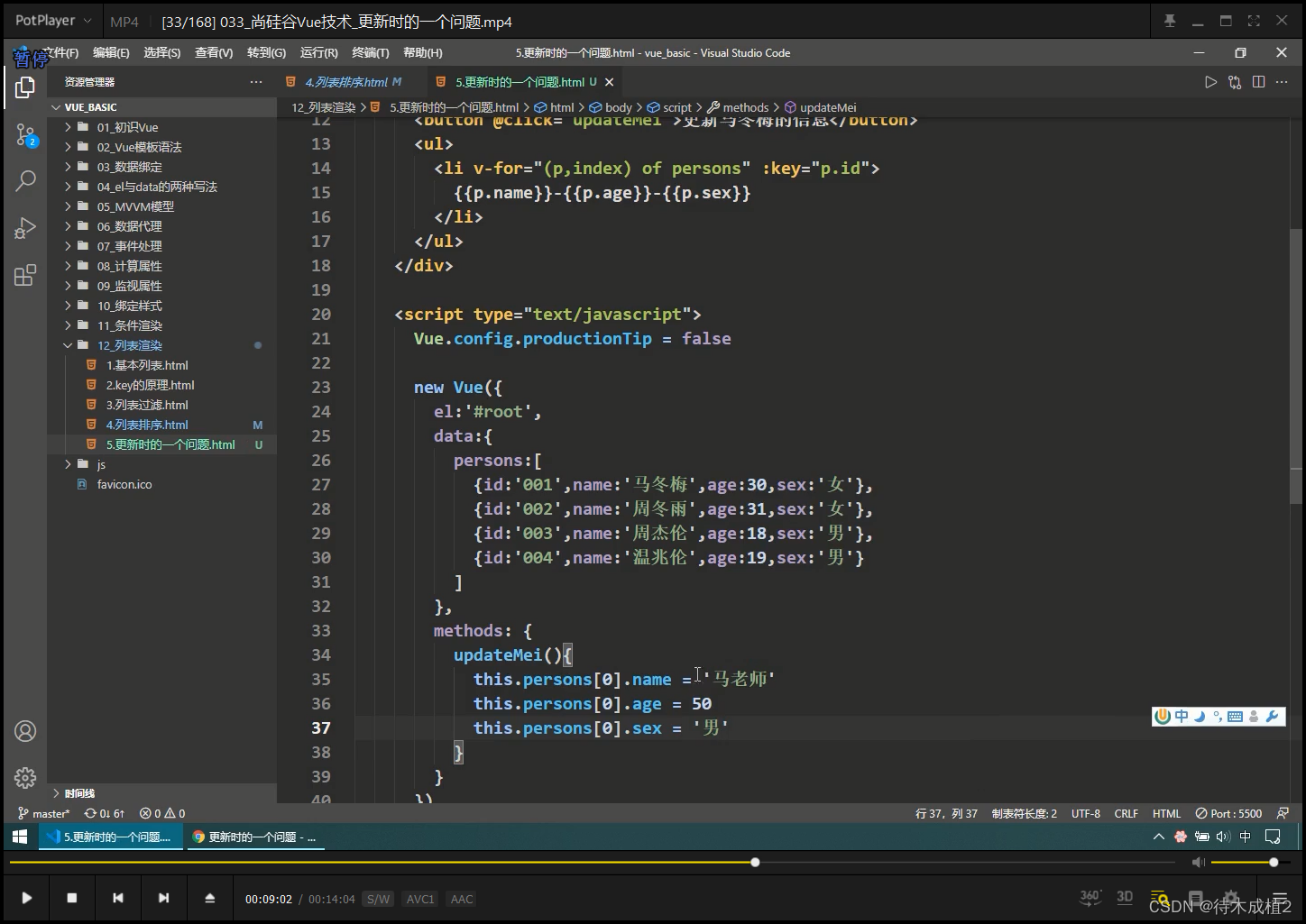The width and height of the screenshot is (1306, 924).
Task: Click the updateMei breadcrumb
Action: coord(828,107)
